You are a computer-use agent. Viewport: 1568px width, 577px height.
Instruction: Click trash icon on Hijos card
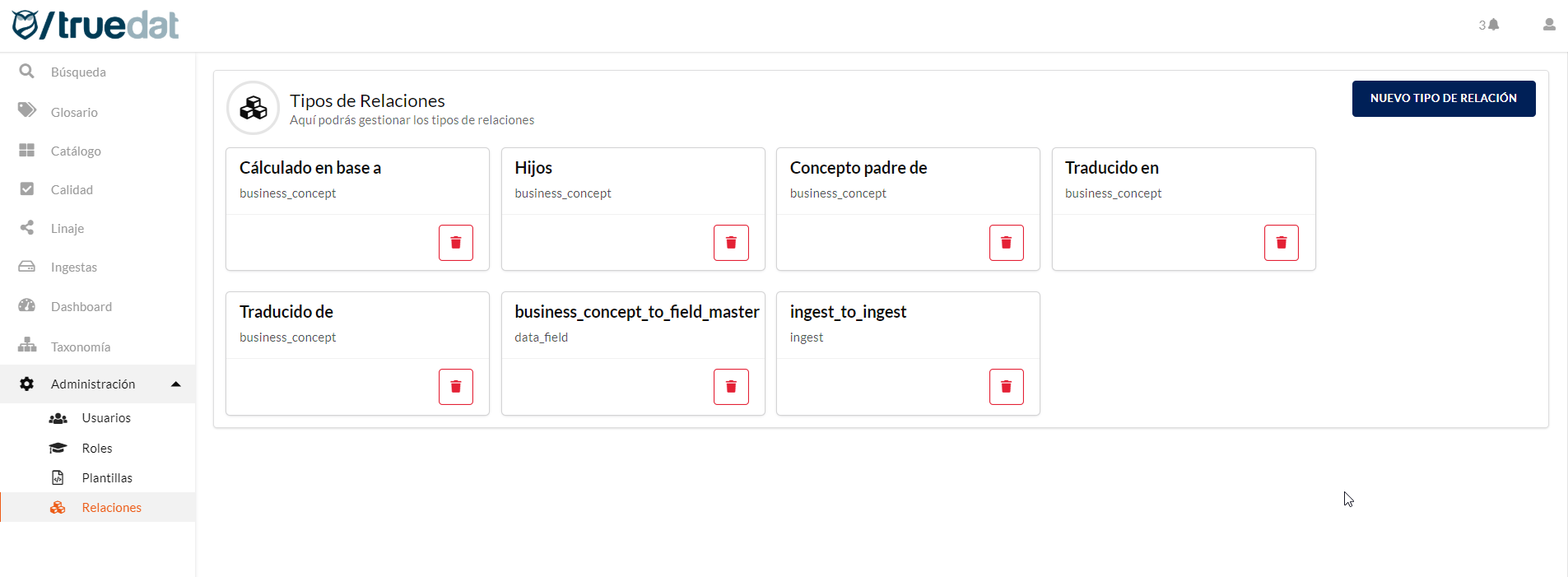(730, 243)
